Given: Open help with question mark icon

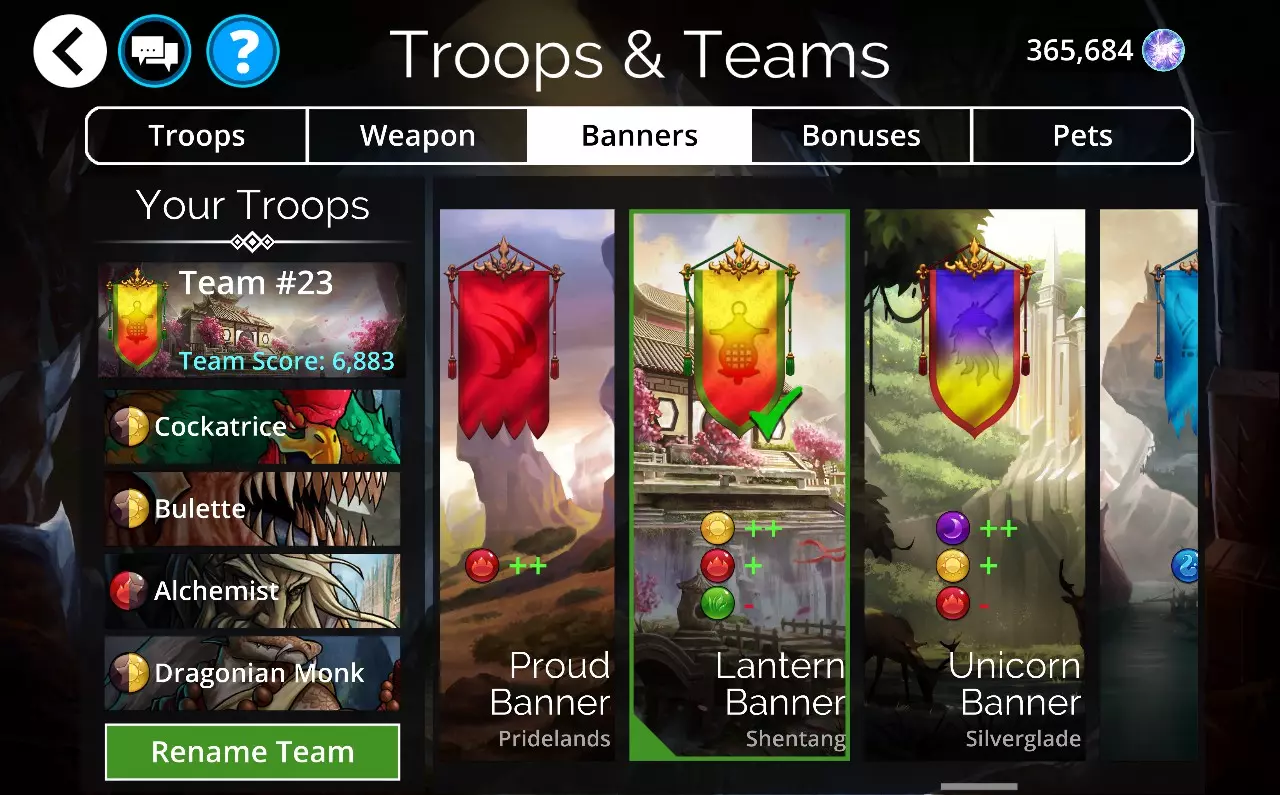Looking at the screenshot, I should (243, 50).
